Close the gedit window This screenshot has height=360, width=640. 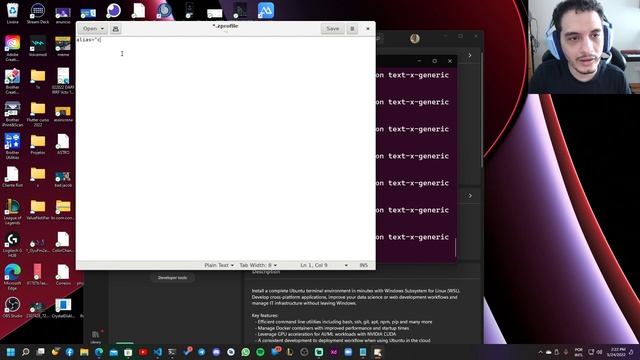coord(368,29)
